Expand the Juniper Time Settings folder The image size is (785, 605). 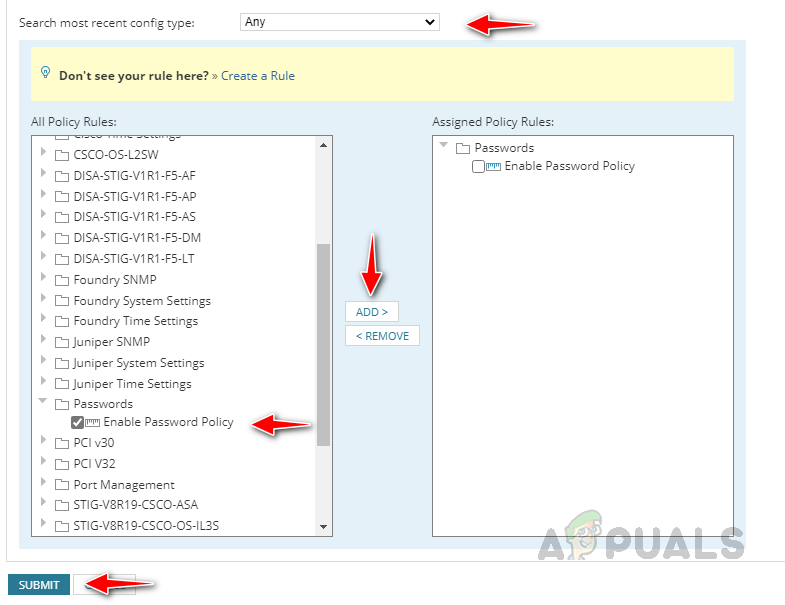43,381
